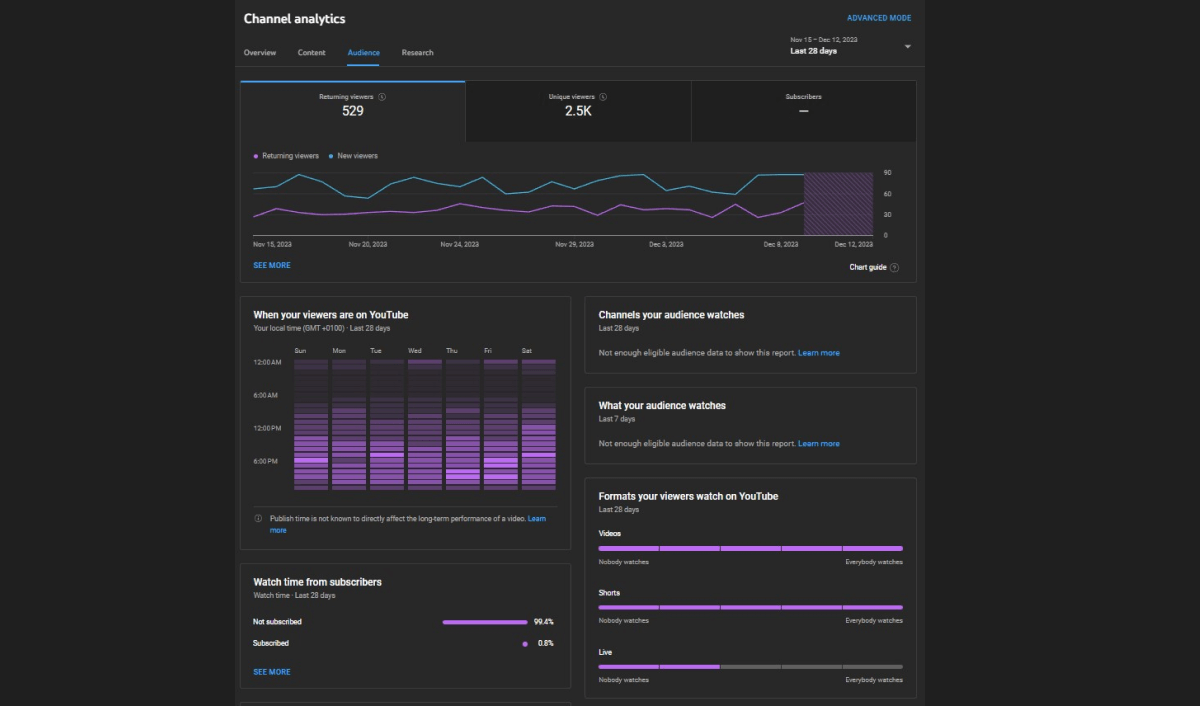Click the 2.5K unique viewers value
This screenshot has height=706, width=1200.
point(578,111)
